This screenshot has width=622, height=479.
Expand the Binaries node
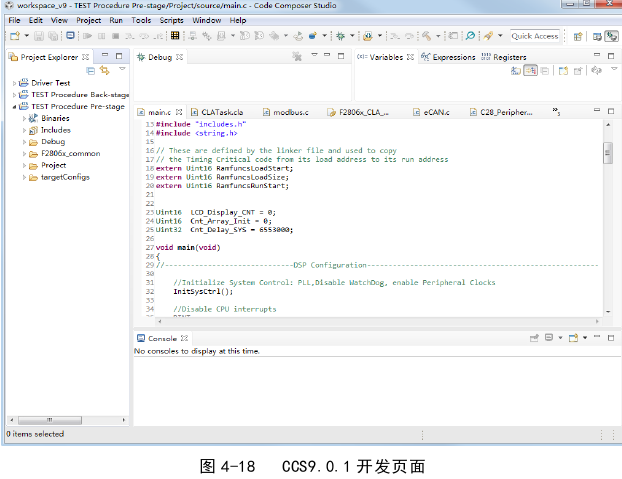(x=24, y=119)
